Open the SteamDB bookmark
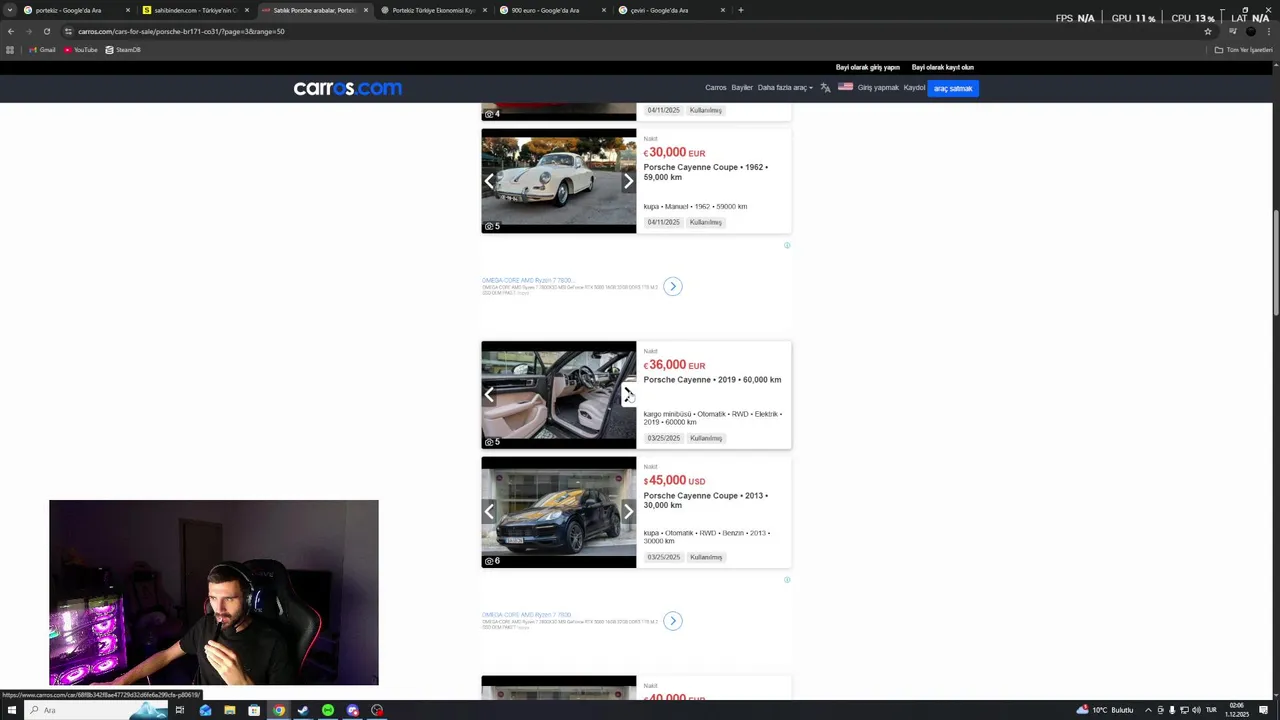Image resolution: width=1280 pixels, height=720 pixels. point(123,50)
